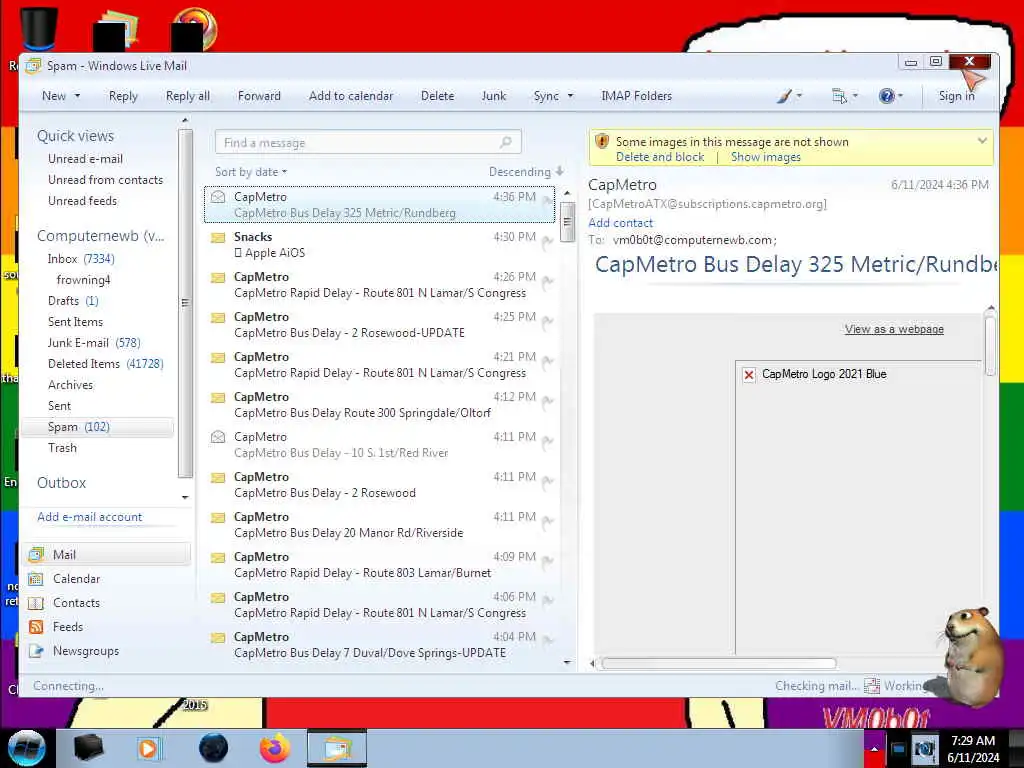
Task: Open the Inbox (7334) folder
Action: click(81, 259)
